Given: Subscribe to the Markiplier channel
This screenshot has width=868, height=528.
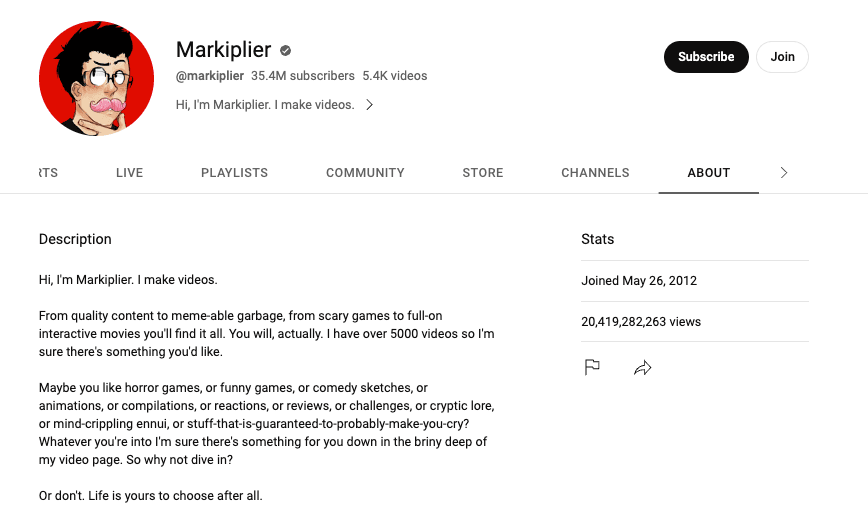Looking at the screenshot, I should coord(706,57).
